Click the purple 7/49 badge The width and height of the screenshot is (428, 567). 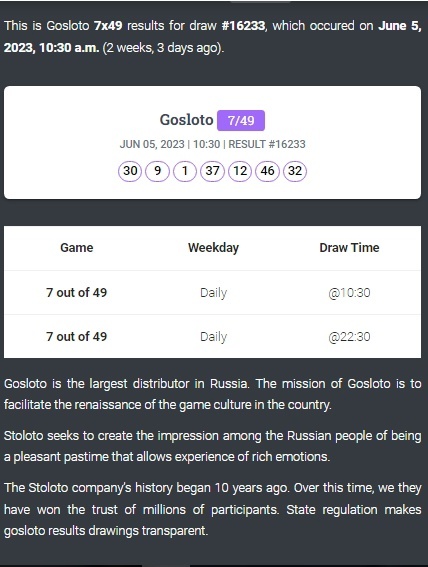241,120
